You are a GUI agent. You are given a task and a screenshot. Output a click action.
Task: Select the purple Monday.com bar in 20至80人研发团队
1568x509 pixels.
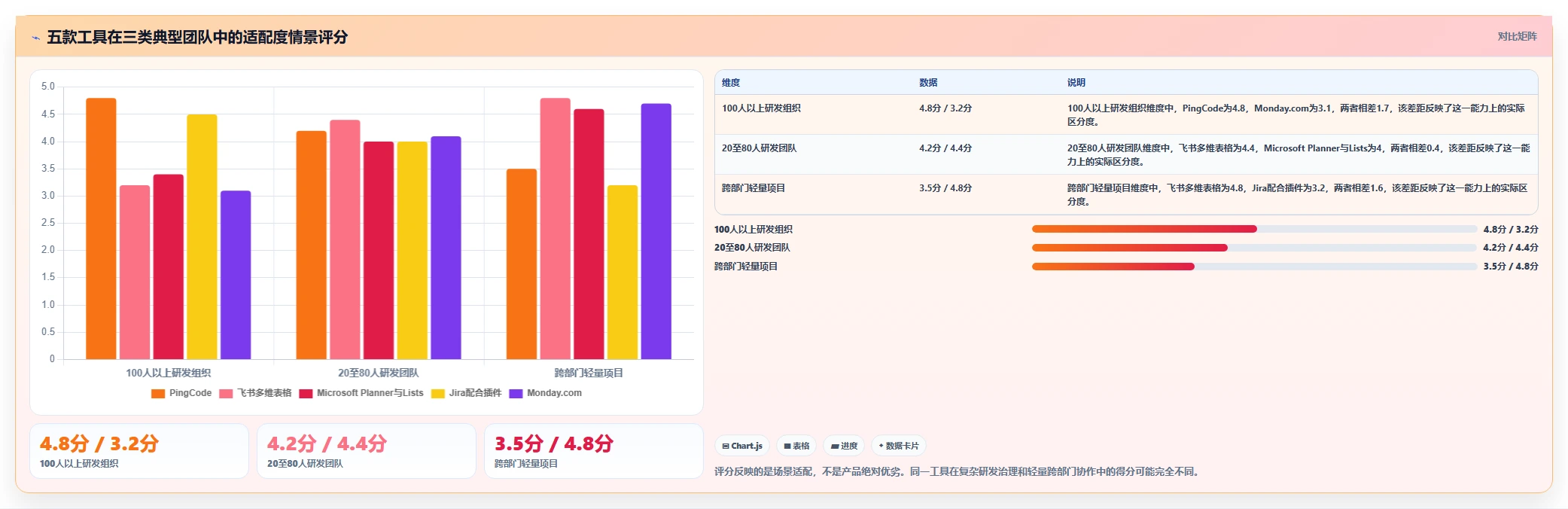point(446,248)
